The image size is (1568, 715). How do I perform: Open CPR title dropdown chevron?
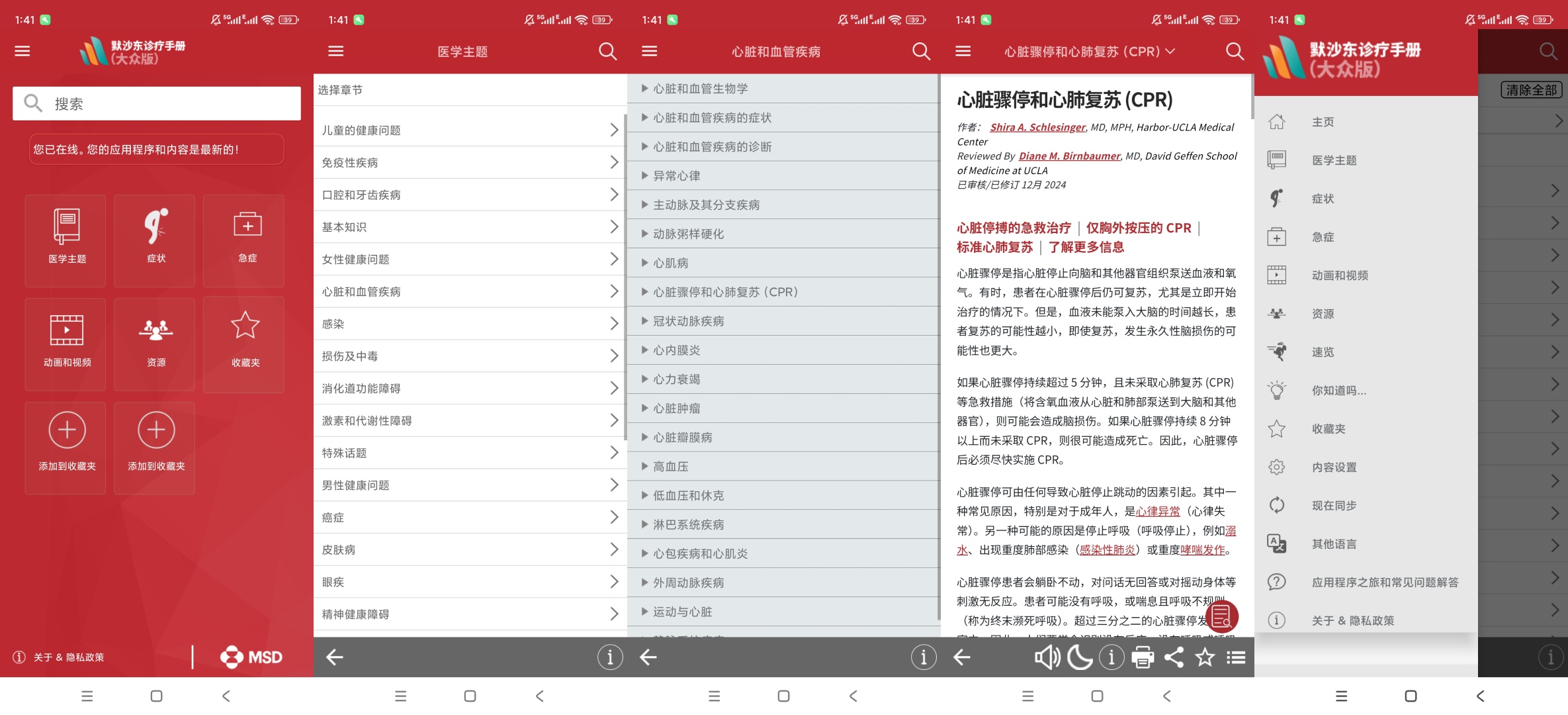click(1170, 51)
